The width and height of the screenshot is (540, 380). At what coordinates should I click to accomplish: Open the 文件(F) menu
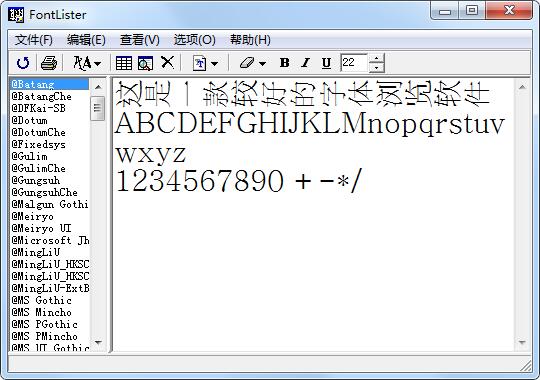[33, 40]
